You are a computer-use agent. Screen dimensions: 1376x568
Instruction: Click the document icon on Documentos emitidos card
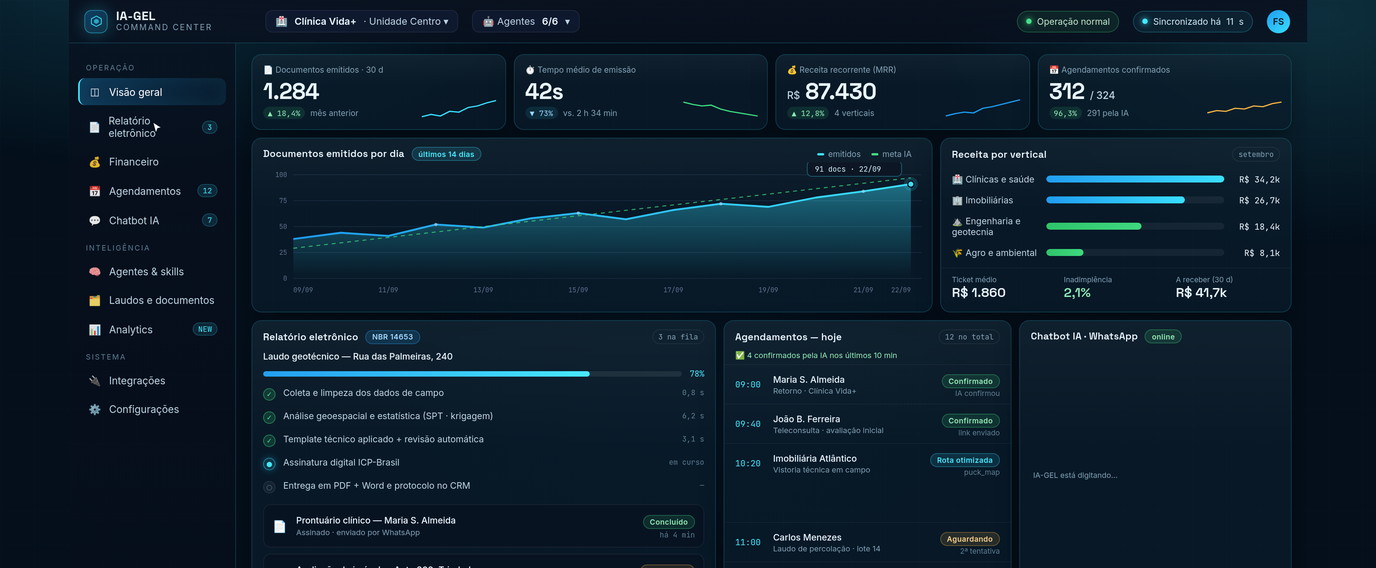click(268, 70)
